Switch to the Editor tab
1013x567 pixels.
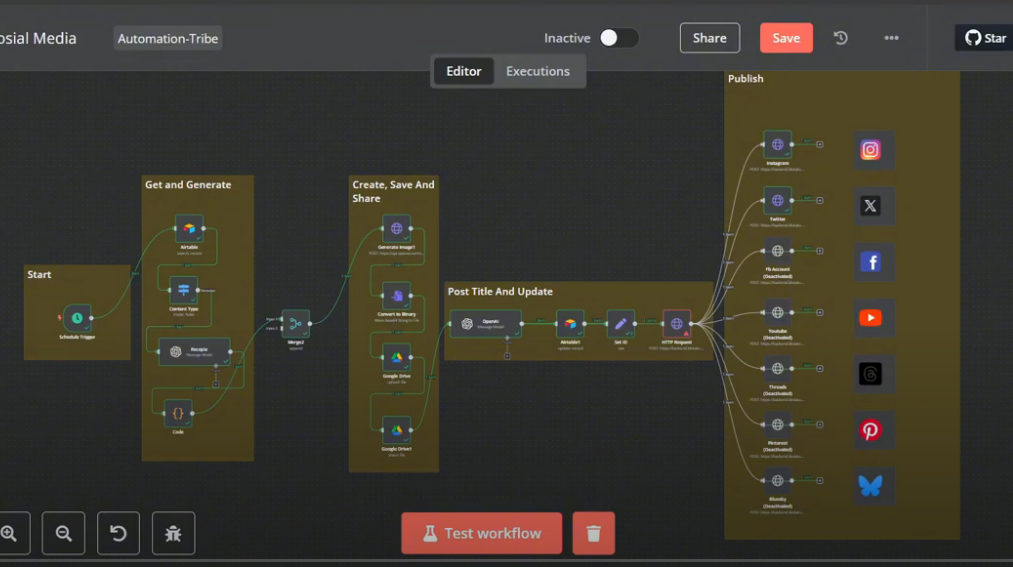coord(464,71)
